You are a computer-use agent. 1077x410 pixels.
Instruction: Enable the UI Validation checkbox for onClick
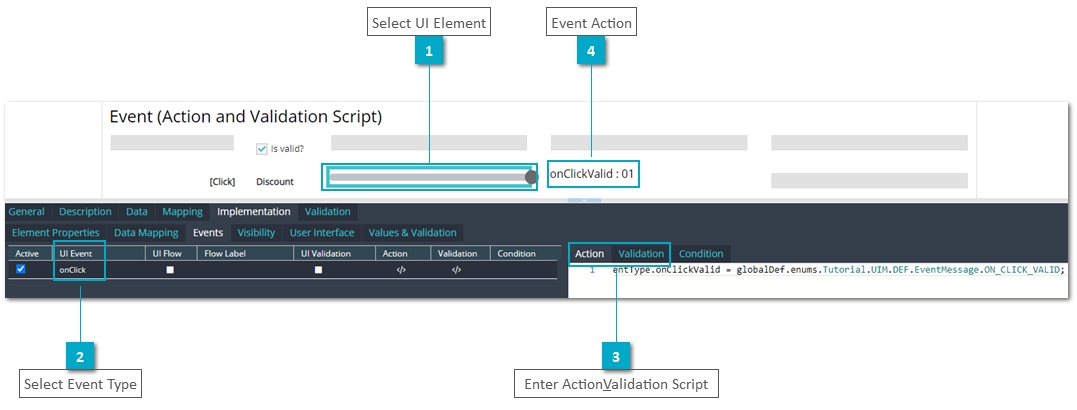coord(319,270)
